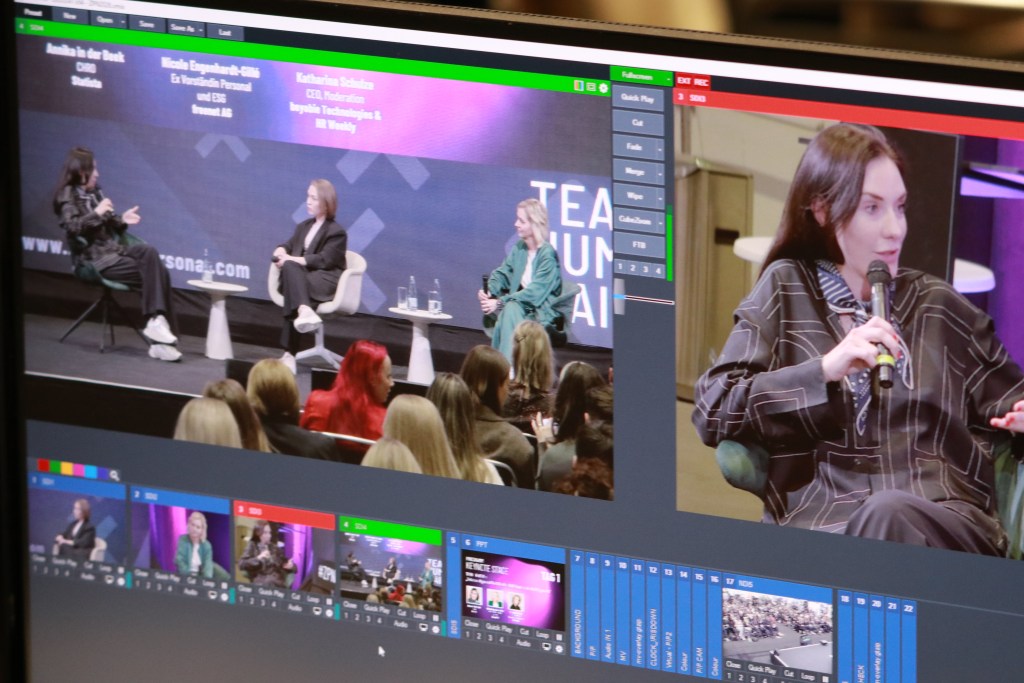Screen dimensions: 1024x683
Task: Toggle the EXT external output button
Action: pos(685,80)
